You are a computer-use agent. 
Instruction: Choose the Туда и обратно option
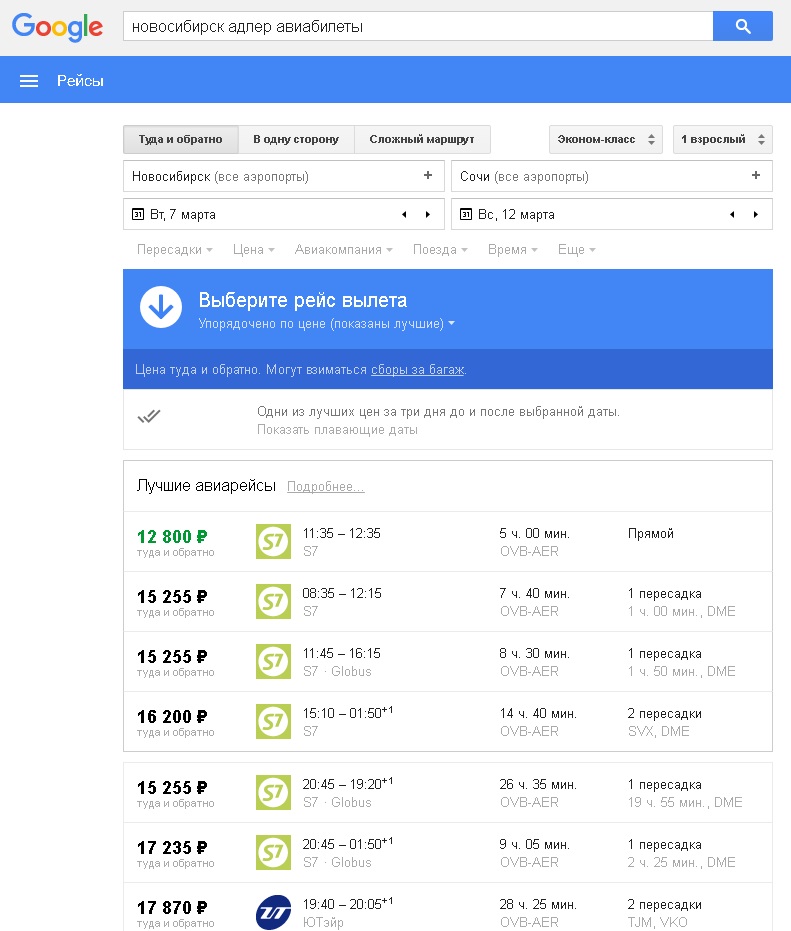pos(181,139)
